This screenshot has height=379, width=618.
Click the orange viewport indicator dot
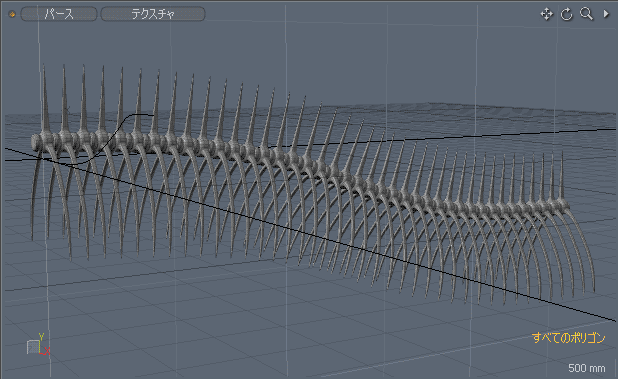click(12, 15)
